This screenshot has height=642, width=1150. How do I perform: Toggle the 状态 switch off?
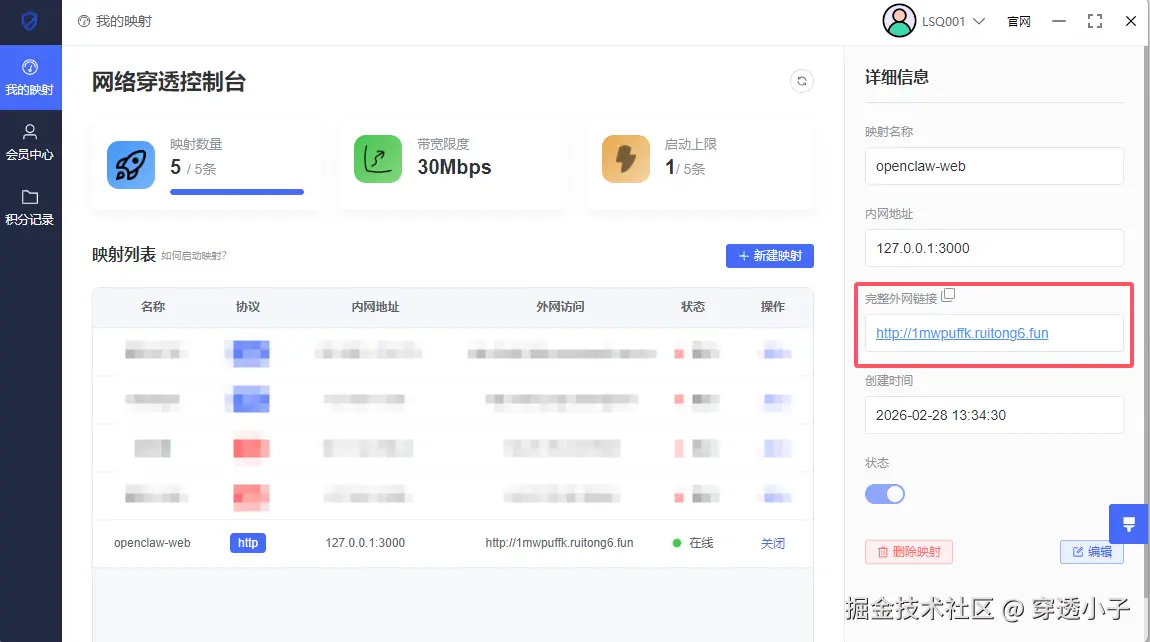[x=885, y=494]
